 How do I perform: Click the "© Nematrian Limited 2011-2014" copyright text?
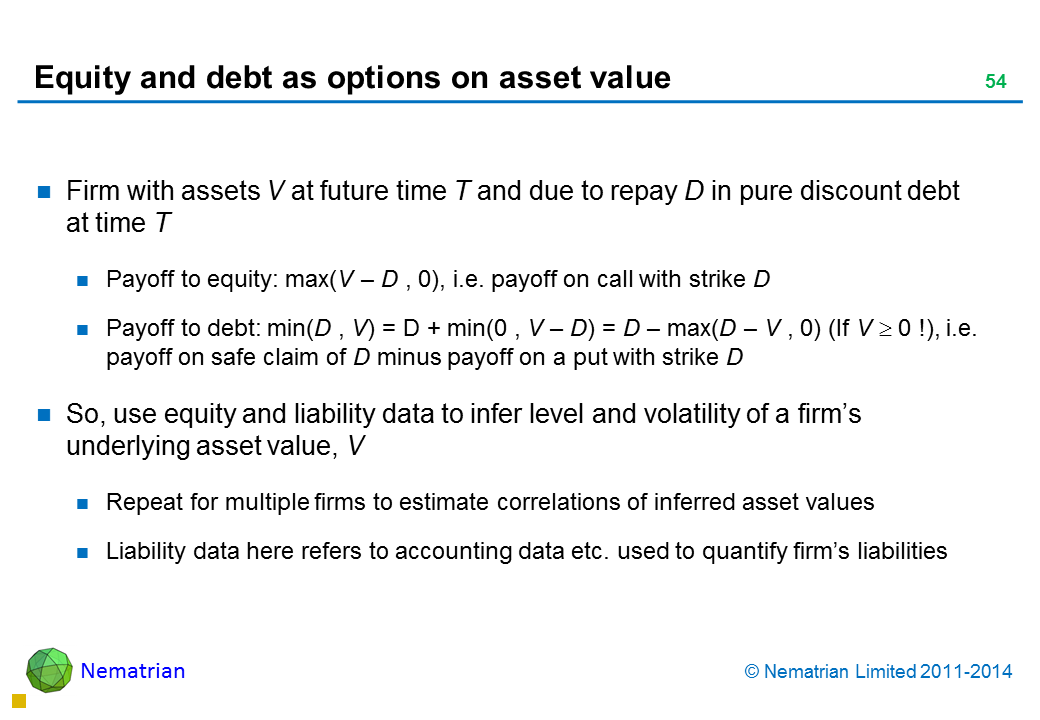click(879, 672)
